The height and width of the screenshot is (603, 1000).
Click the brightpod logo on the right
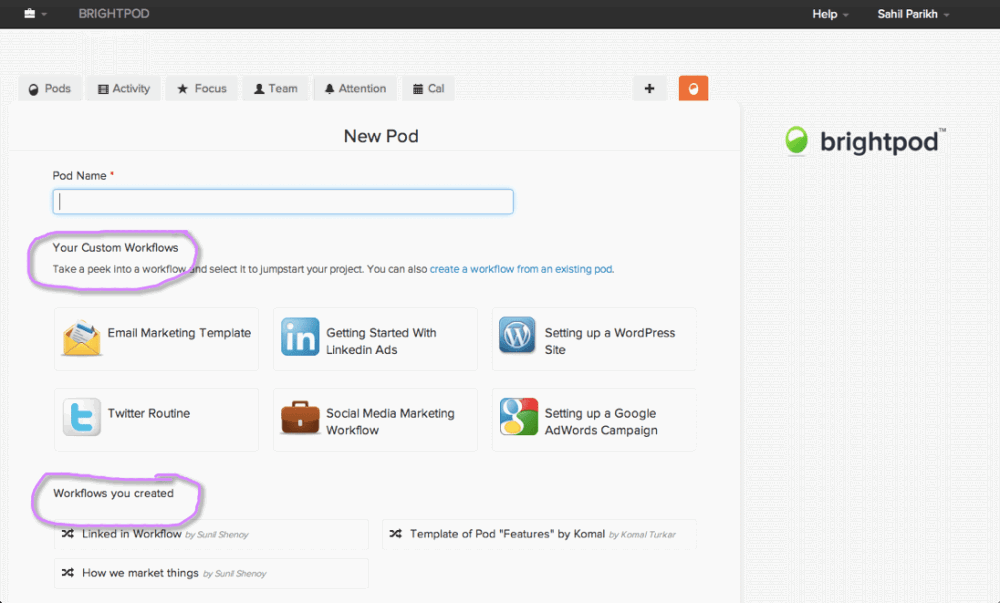tap(865, 141)
